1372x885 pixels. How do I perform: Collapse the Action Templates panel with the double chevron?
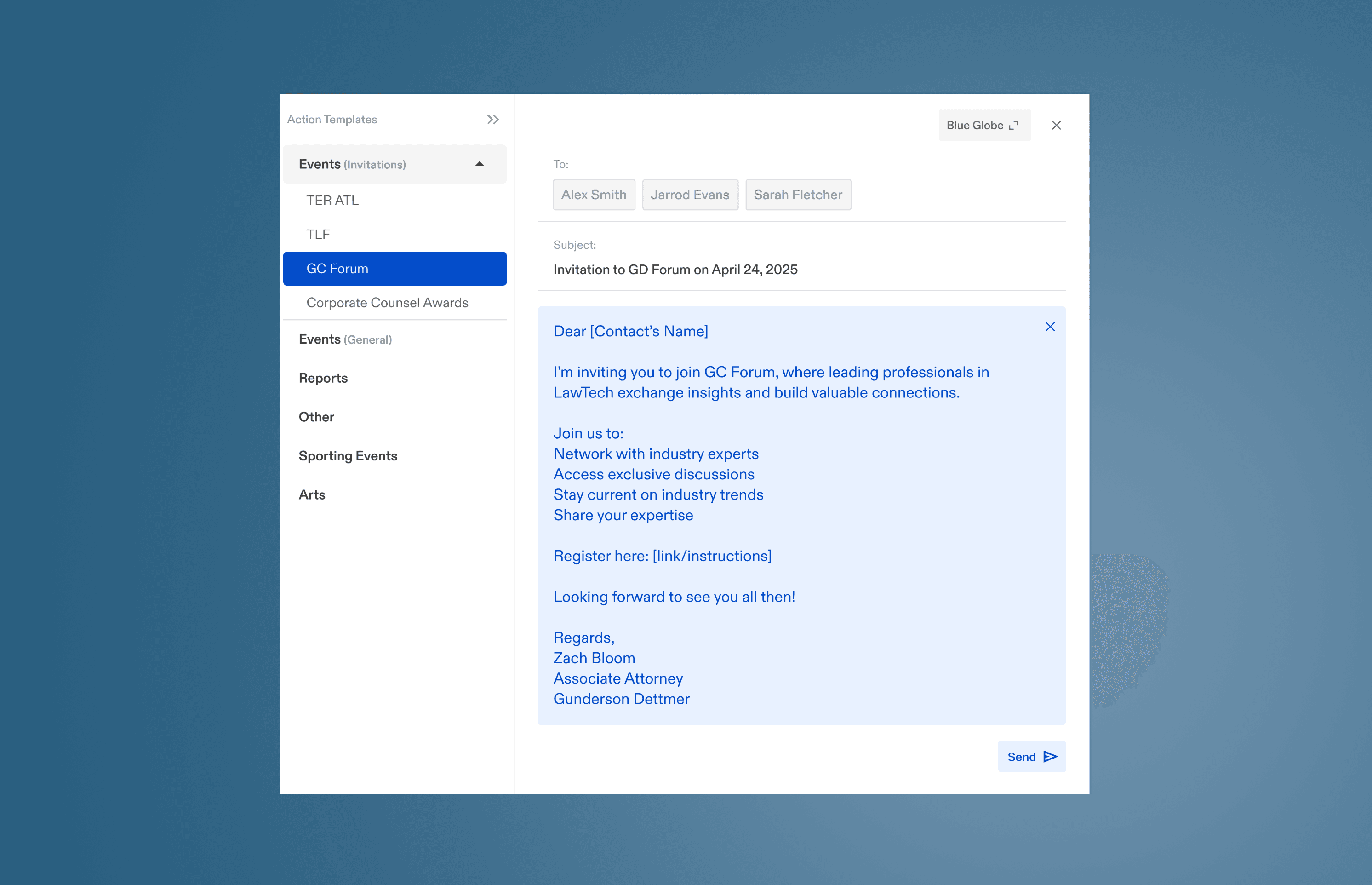click(493, 120)
